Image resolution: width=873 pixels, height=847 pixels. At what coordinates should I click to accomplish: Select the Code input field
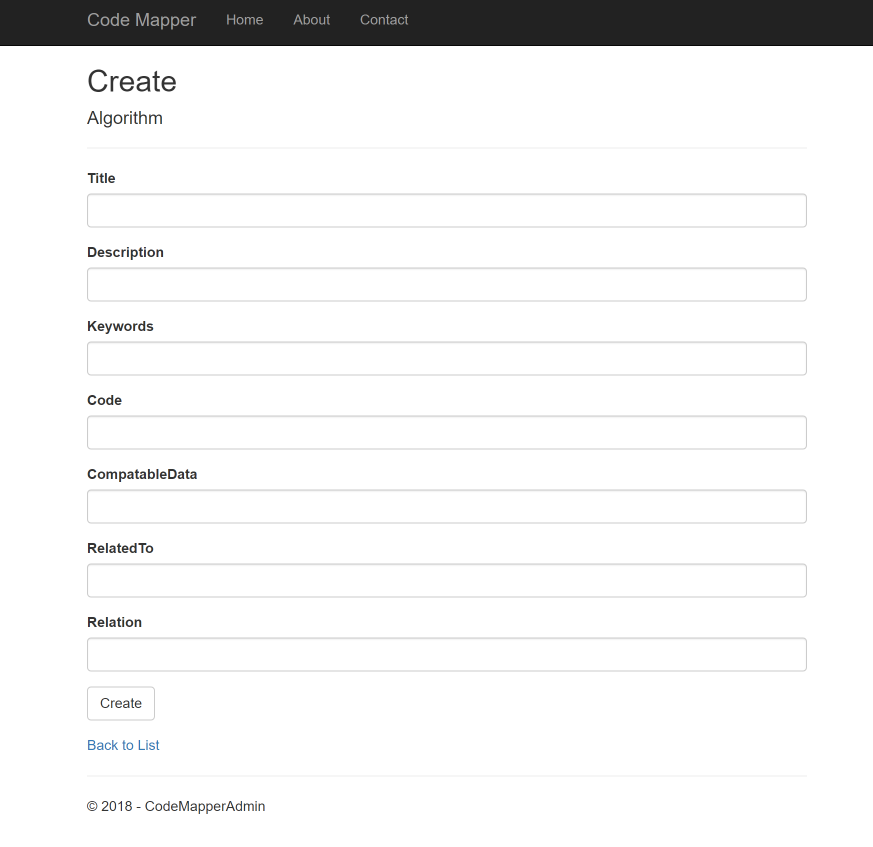pos(447,433)
